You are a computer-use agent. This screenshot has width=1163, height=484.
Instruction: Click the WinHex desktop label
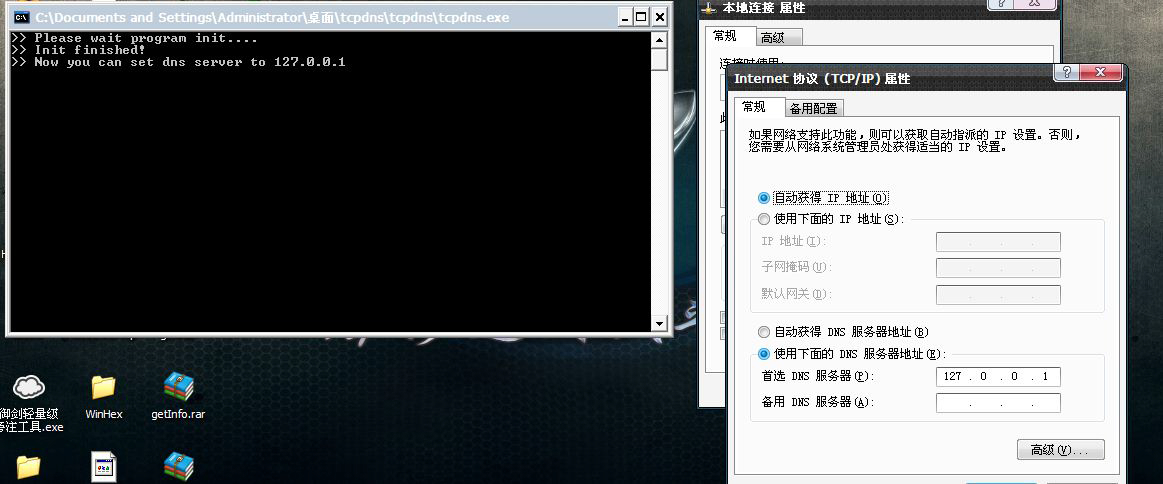104,414
